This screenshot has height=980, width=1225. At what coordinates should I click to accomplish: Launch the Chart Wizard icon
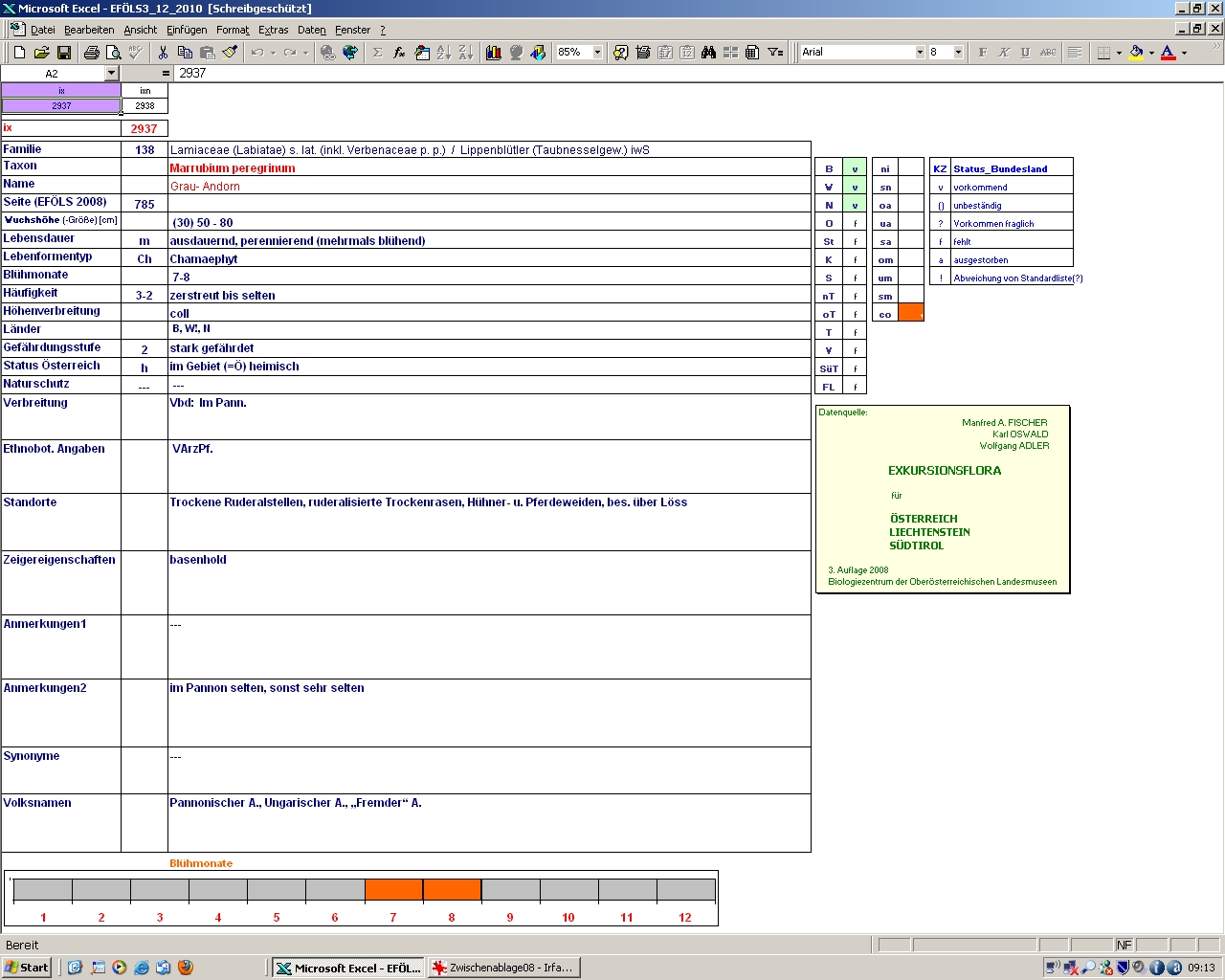(494, 53)
